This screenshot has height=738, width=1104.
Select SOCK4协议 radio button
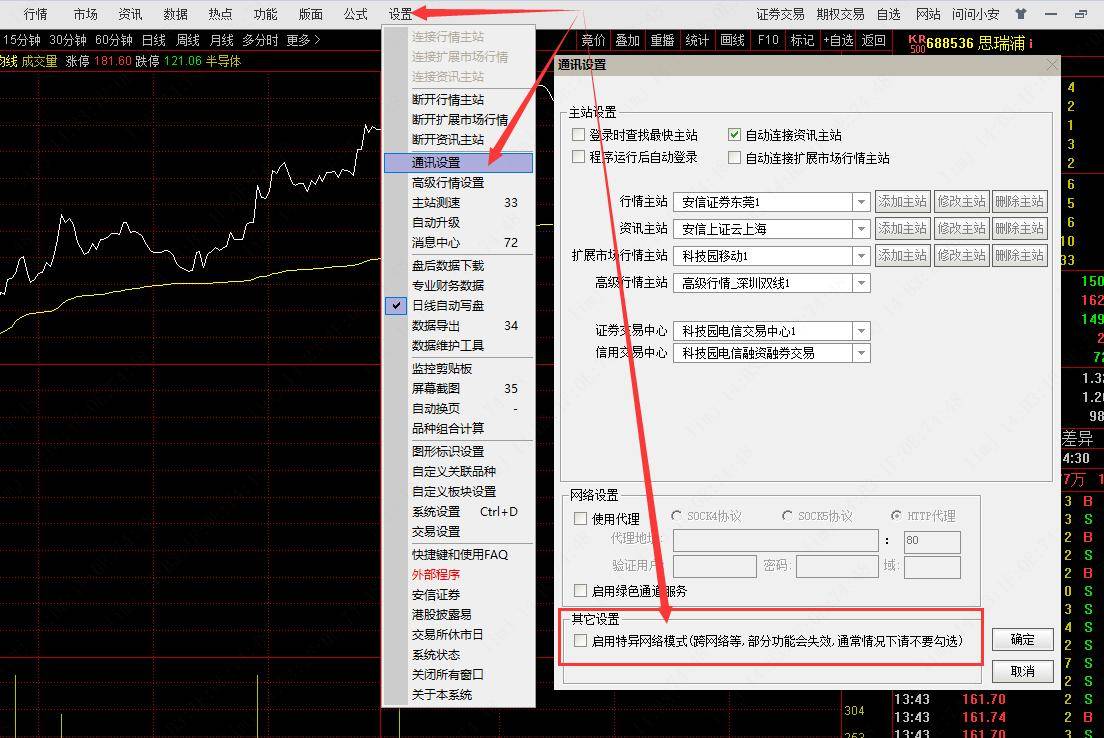[677, 516]
